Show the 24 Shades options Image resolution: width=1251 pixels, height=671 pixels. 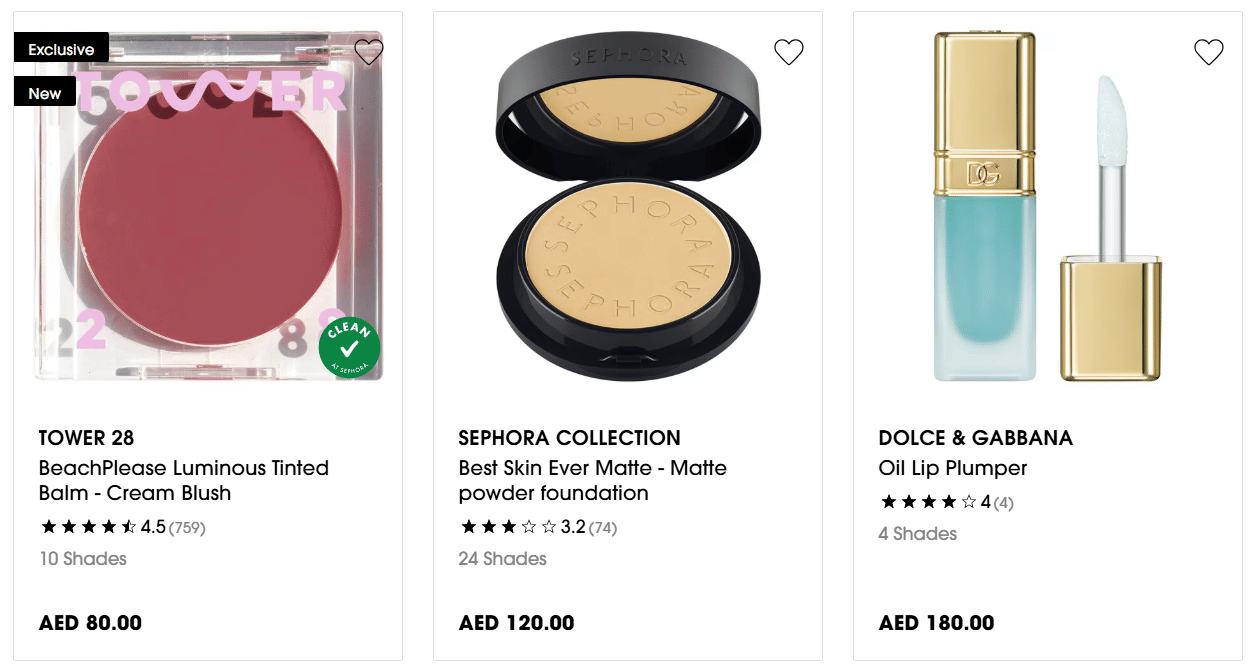tap(502, 559)
